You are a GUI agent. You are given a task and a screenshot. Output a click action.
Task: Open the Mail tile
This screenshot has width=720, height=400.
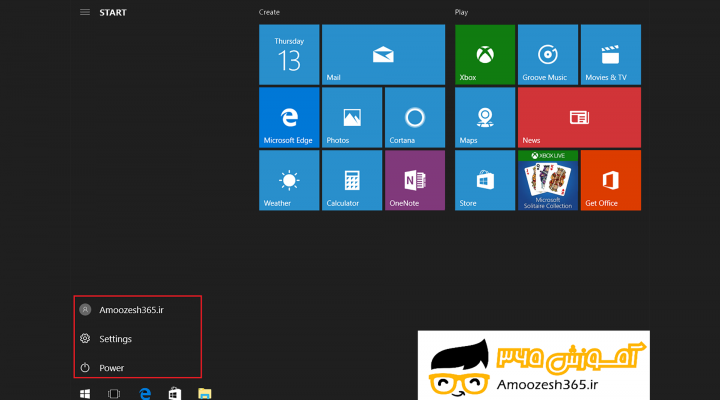383,55
